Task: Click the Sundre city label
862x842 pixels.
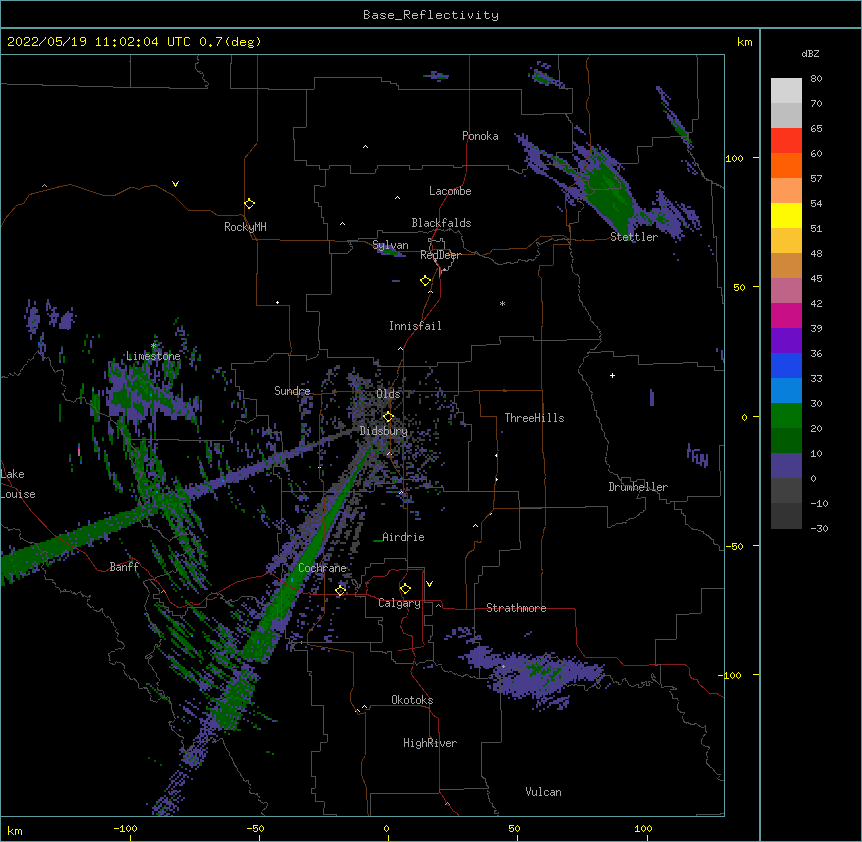Action: click(292, 391)
